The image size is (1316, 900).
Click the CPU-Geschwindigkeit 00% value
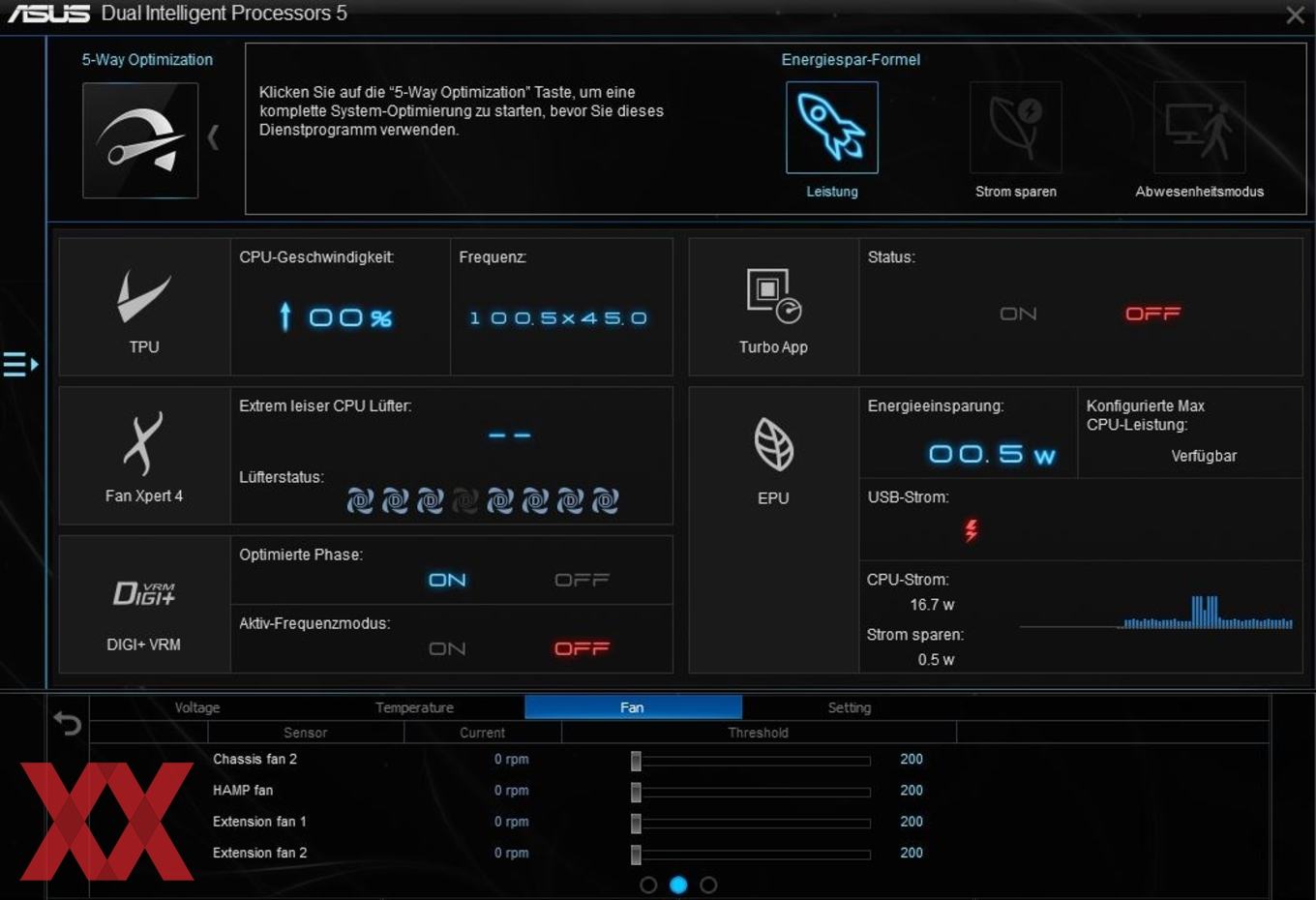coord(350,317)
